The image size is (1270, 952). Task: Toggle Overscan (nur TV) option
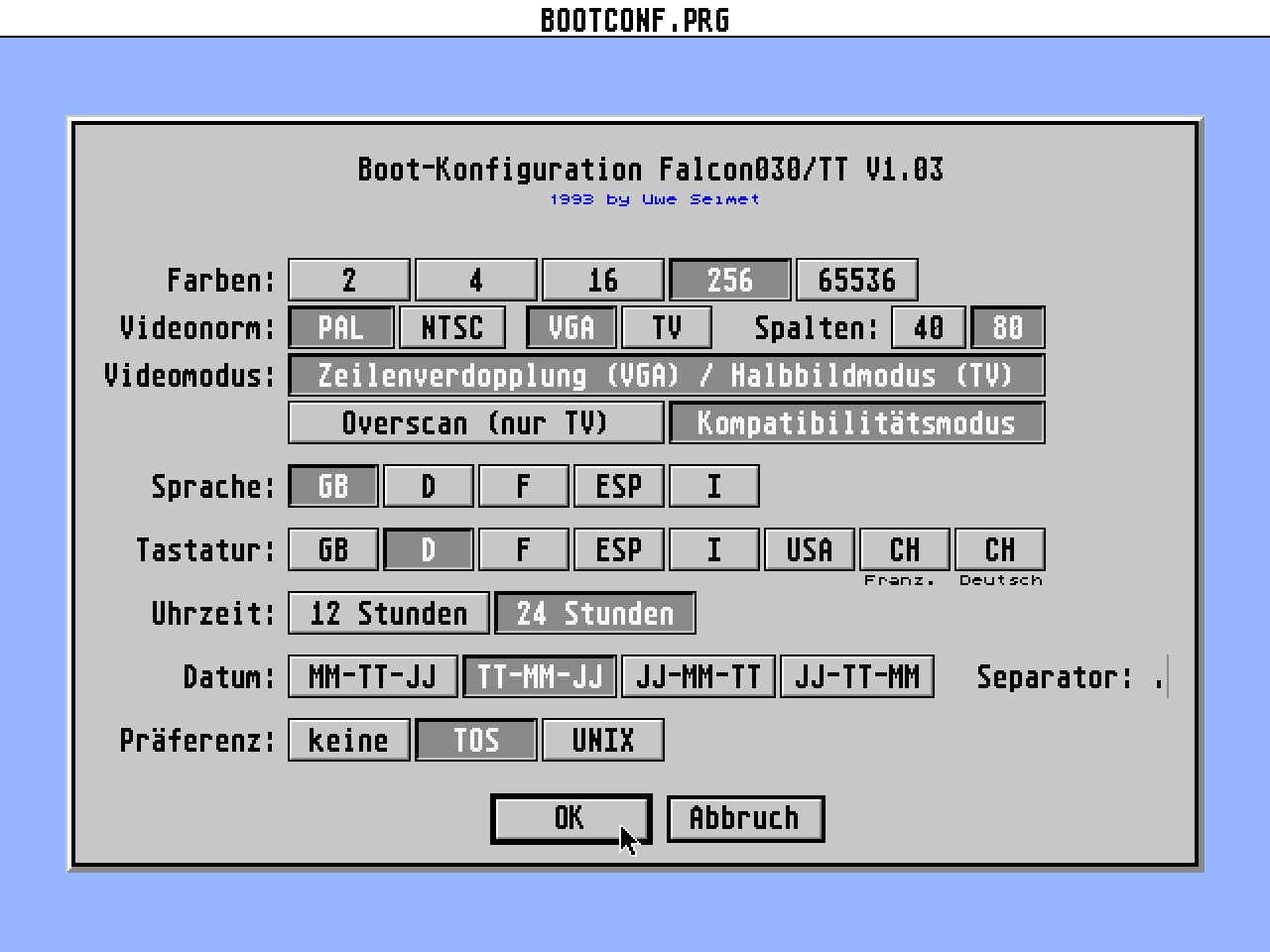click(x=476, y=422)
